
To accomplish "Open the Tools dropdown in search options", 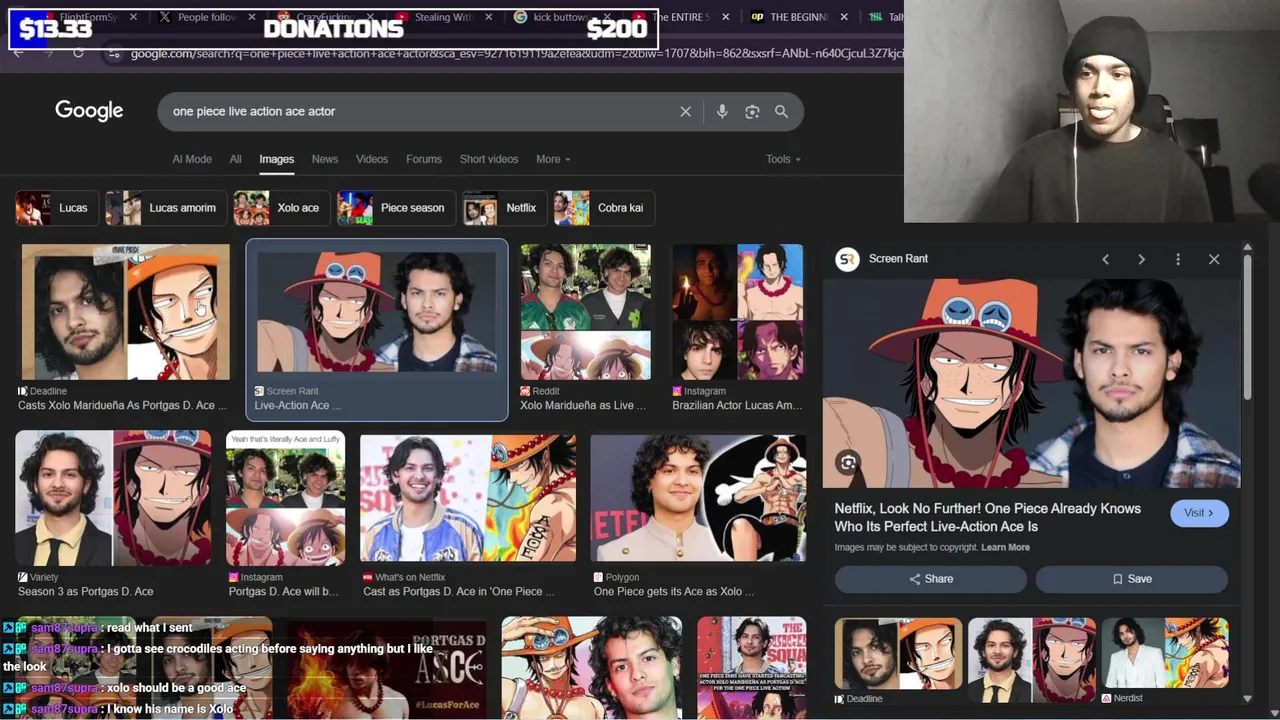I will point(783,159).
